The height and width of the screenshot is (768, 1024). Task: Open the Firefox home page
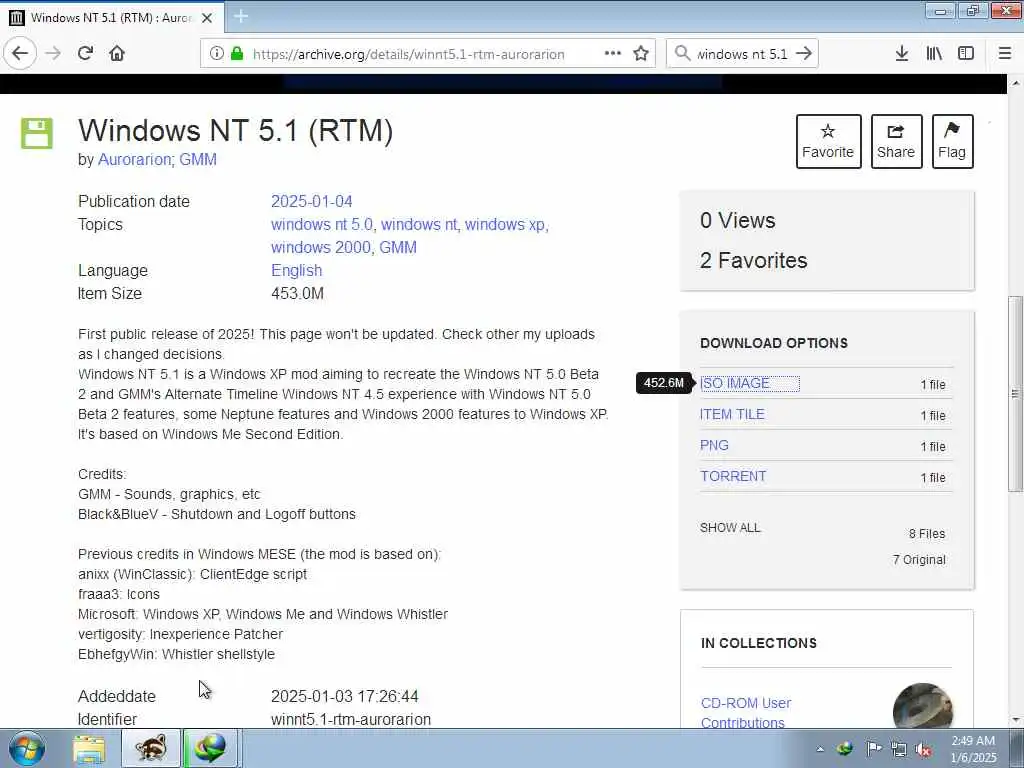(x=117, y=54)
